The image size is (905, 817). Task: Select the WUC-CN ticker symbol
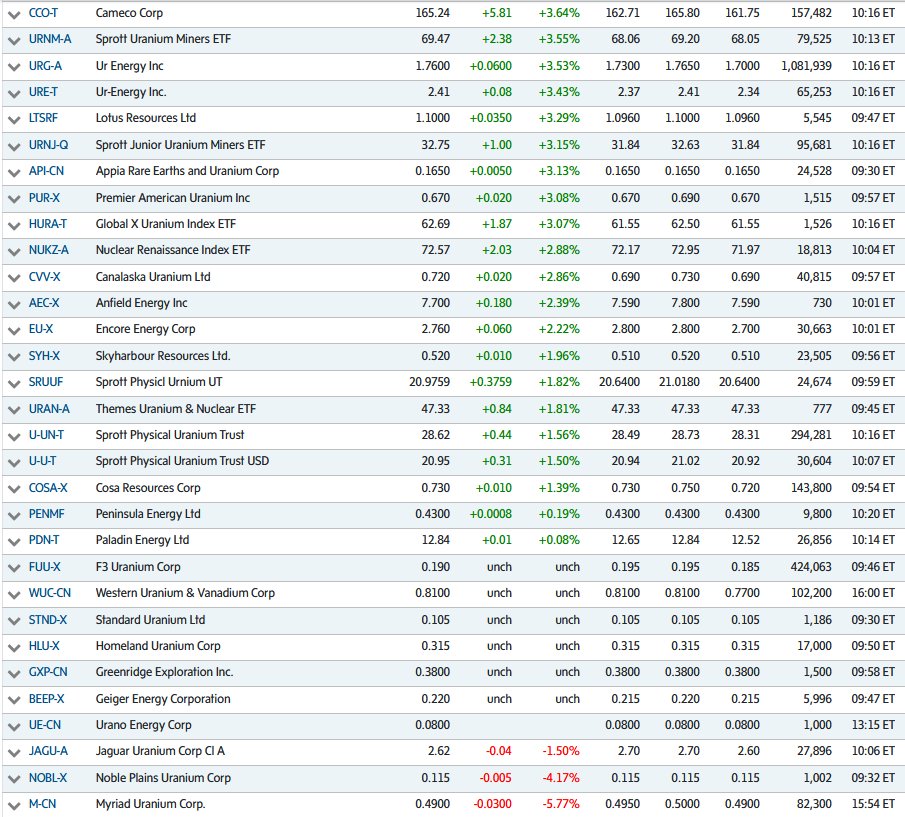click(x=50, y=593)
